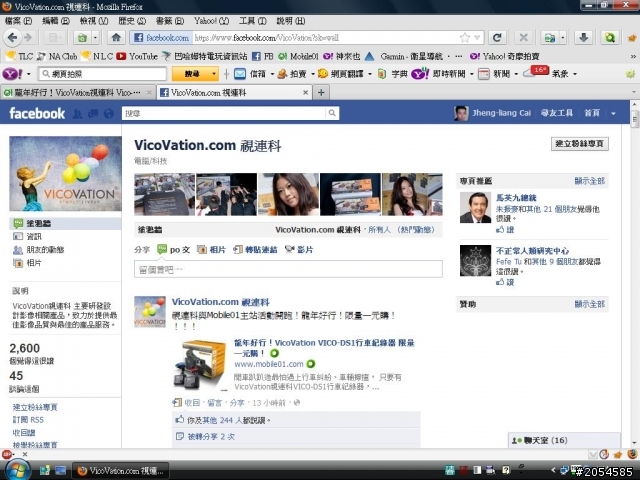This screenshot has height=480, width=640.
Task: Click 訂閱 RSS link in sidebar
Action: click(28, 420)
